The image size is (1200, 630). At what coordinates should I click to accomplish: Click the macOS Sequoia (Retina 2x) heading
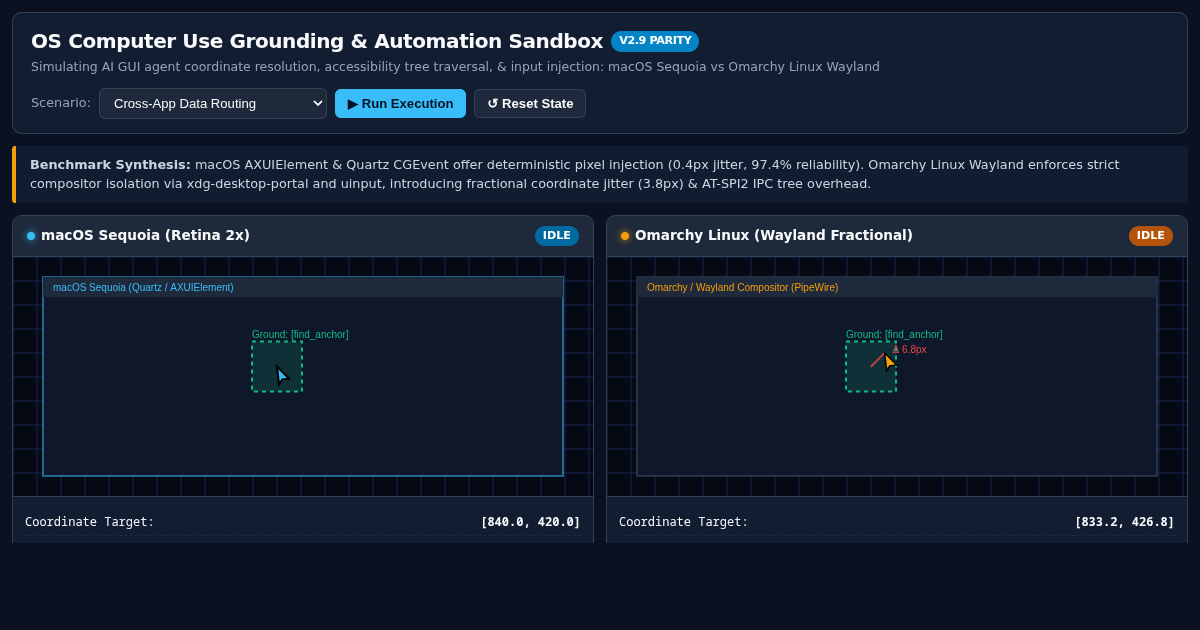coord(145,236)
